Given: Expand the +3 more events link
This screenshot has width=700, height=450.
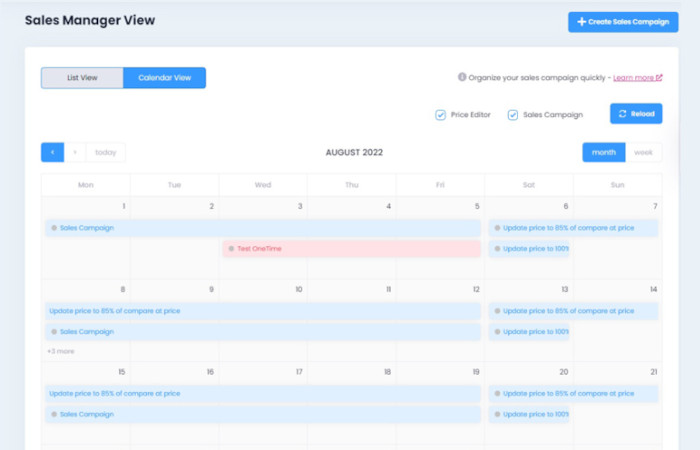Looking at the screenshot, I should pos(61,351).
